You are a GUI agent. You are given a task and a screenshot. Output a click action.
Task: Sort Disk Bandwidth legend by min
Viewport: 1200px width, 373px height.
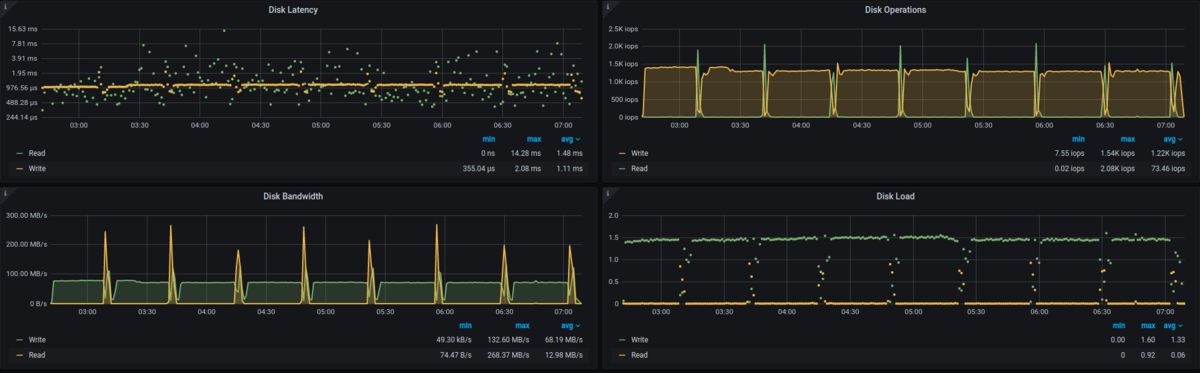tap(465, 325)
